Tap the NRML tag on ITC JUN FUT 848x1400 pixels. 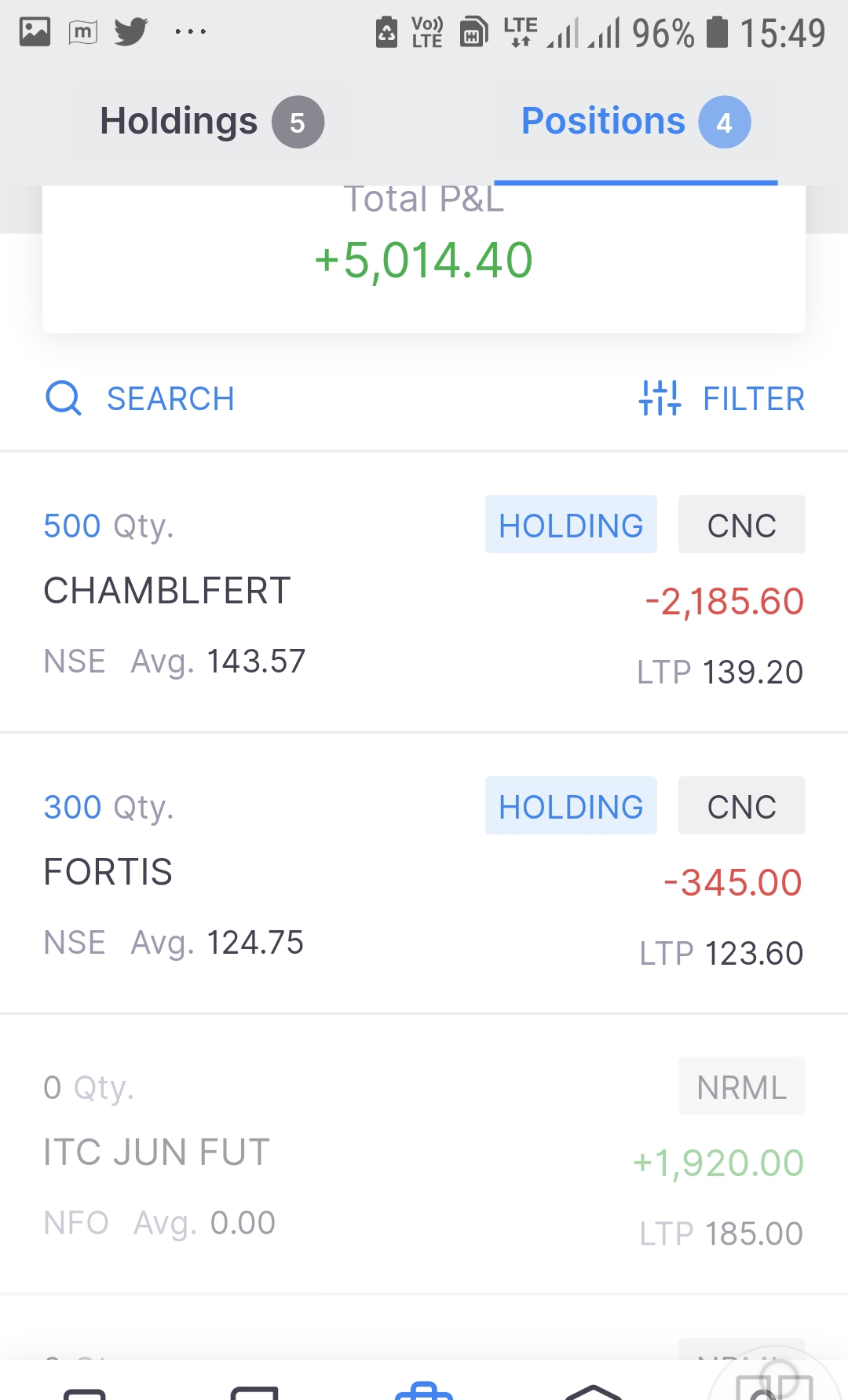click(741, 1087)
